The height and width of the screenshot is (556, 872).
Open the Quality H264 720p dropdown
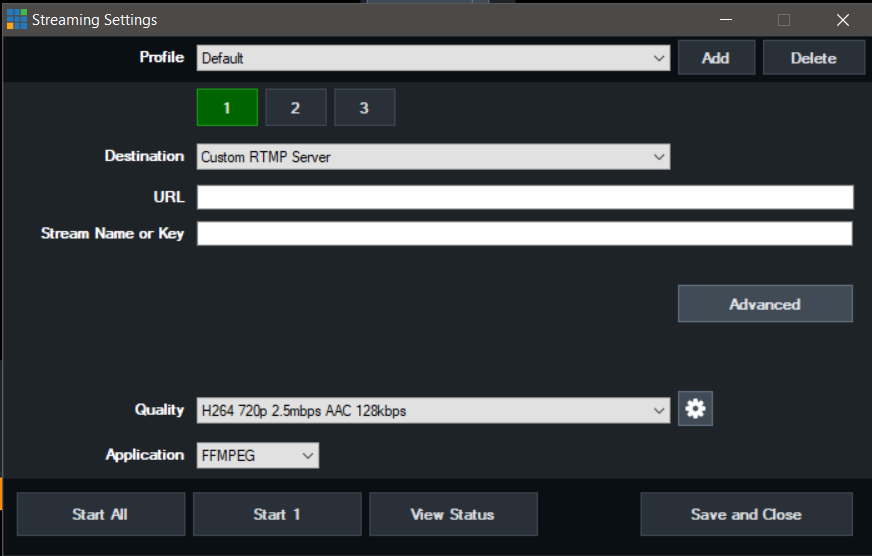[433, 410]
